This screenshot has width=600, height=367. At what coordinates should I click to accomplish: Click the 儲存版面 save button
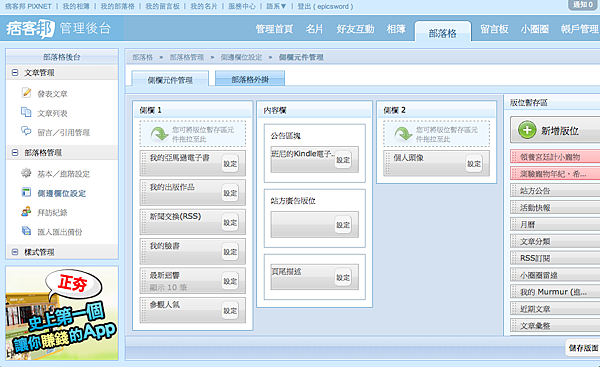583,347
